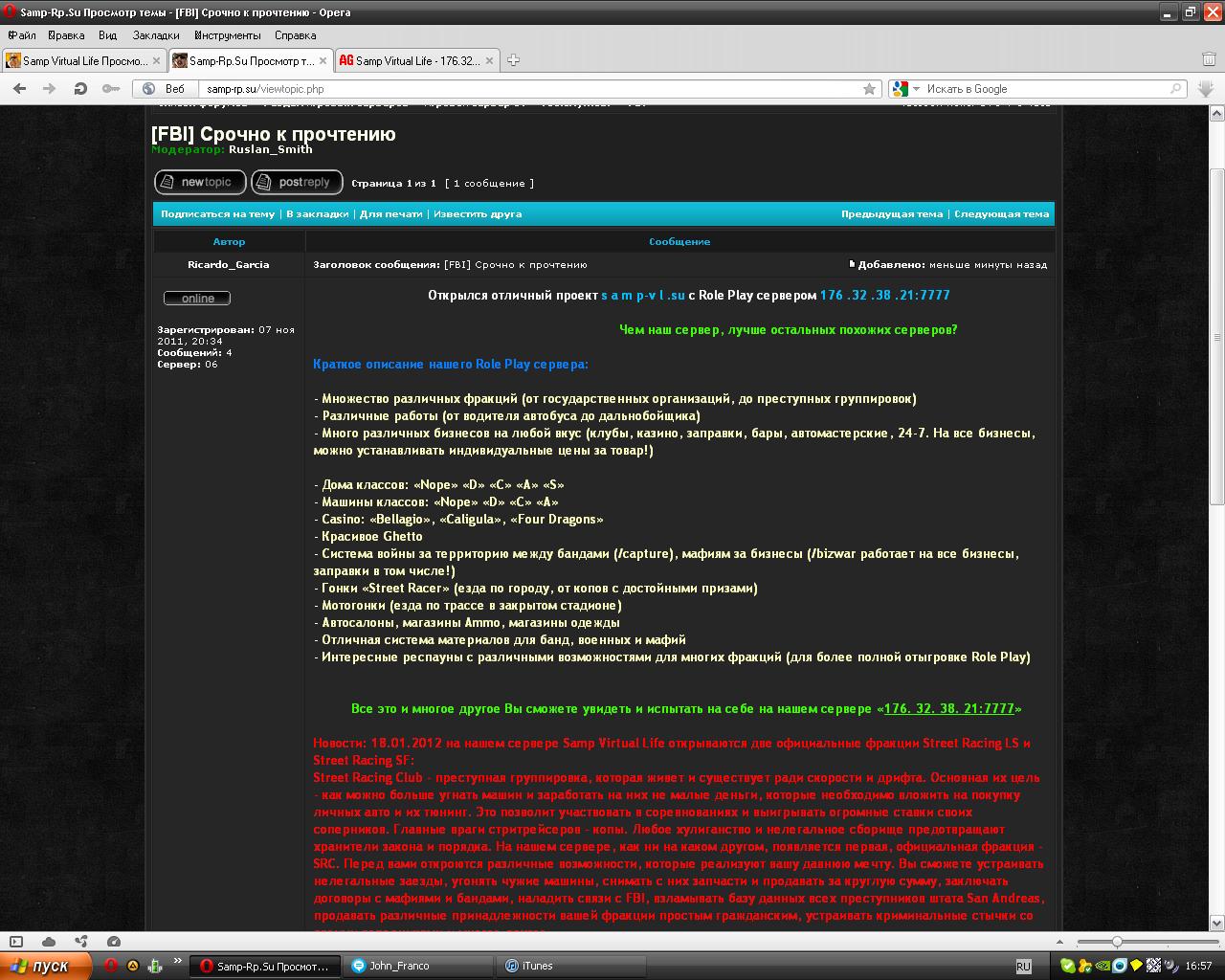Open the Google search engine selector
The width and height of the screenshot is (1225, 980).
point(904,89)
